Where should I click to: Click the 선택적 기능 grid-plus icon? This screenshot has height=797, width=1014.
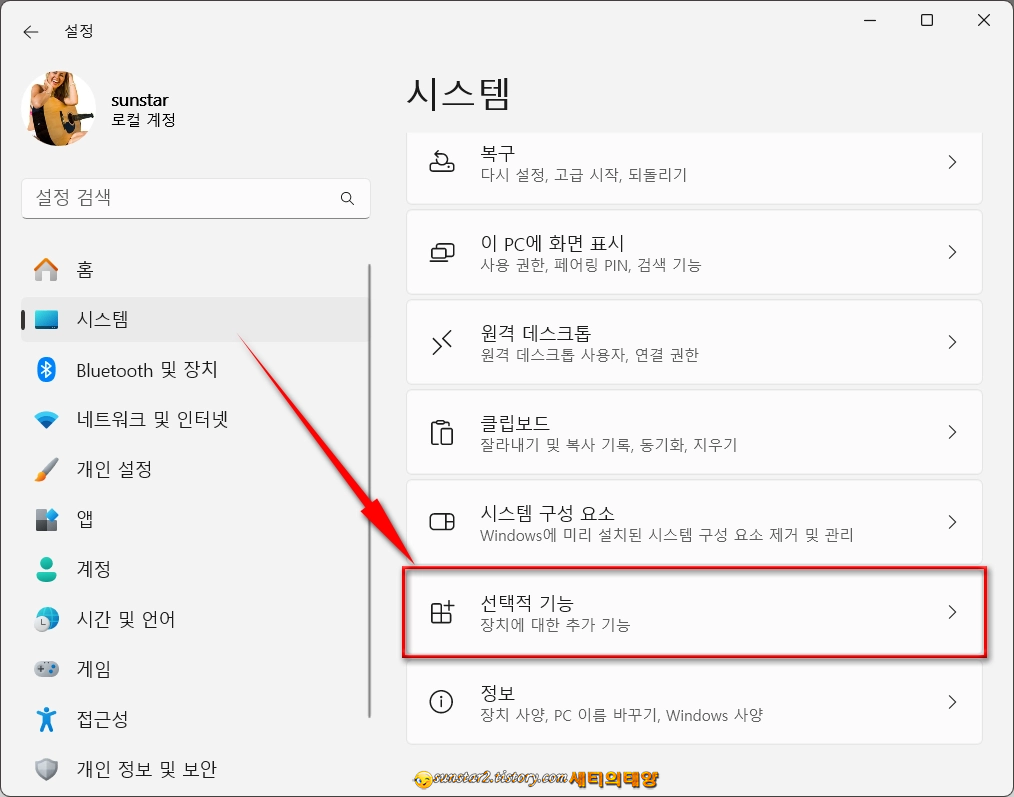(442, 611)
